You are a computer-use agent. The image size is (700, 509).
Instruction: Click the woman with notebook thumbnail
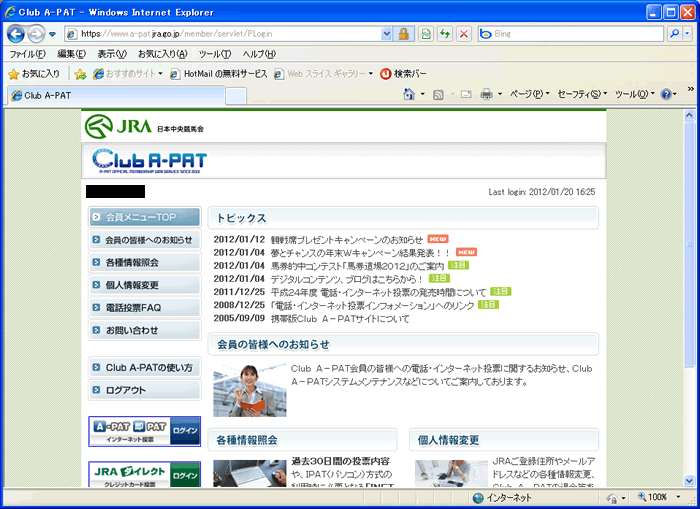(x=250, y=390)
